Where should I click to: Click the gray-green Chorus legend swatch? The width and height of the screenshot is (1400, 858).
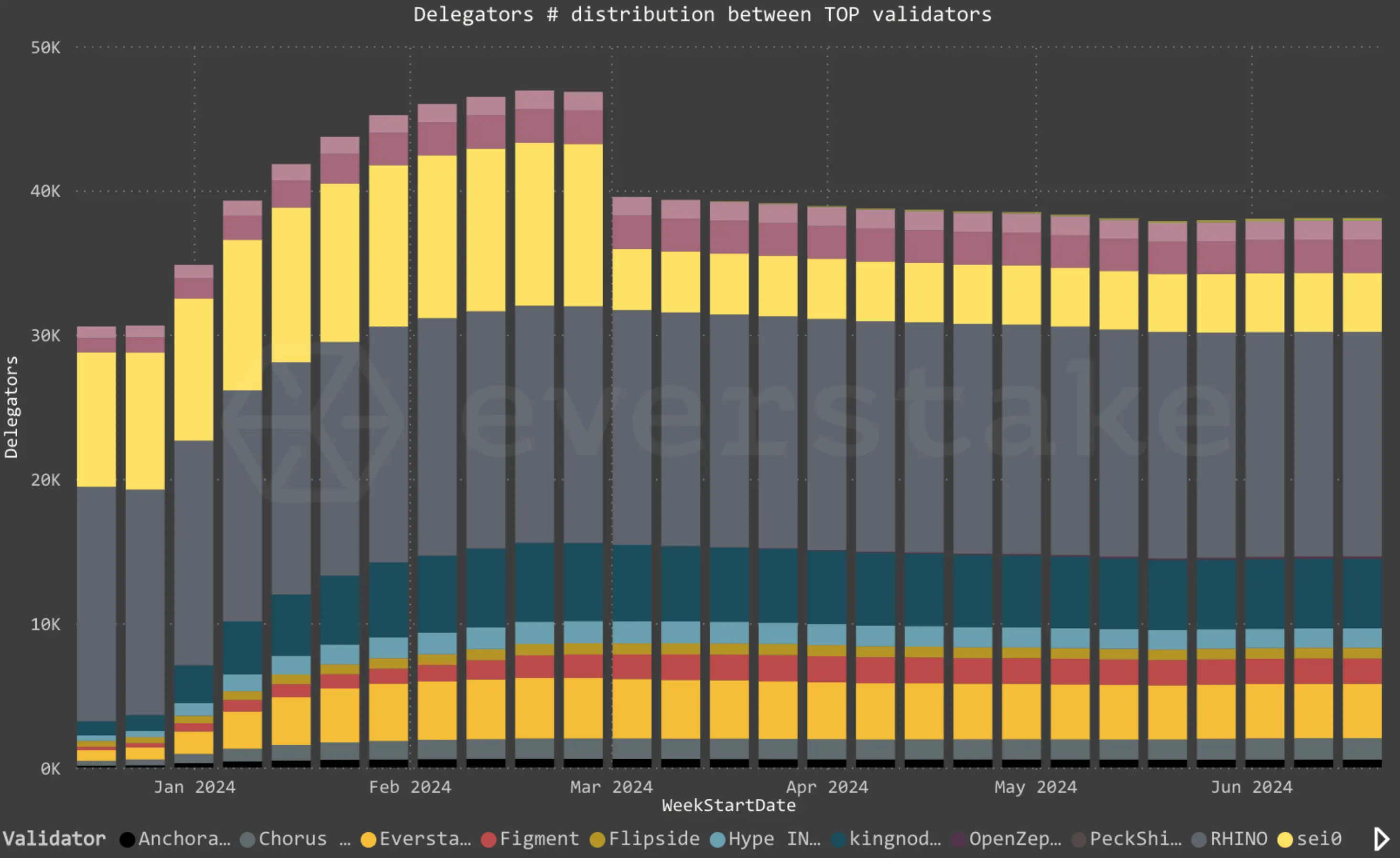[248, 839]
